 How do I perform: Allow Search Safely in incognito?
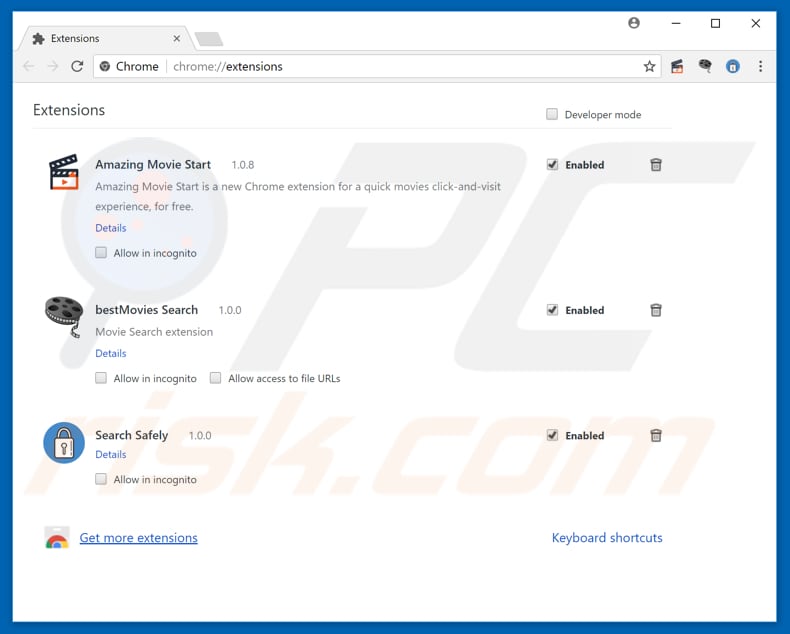point(101,479)
